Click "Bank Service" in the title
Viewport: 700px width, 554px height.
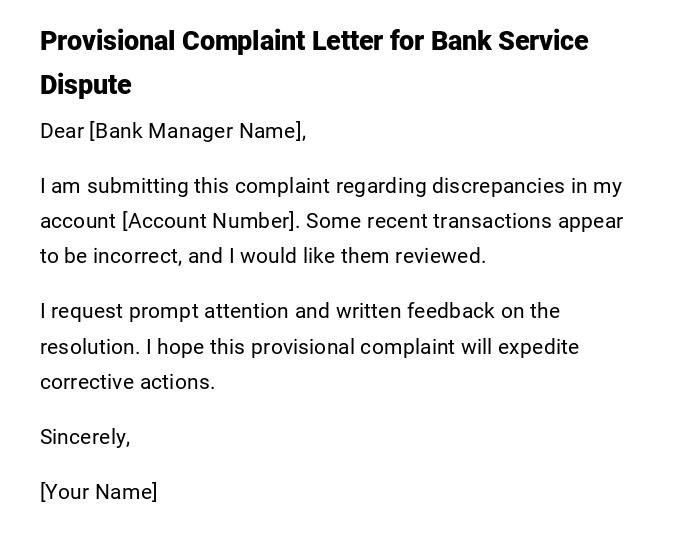(x=510, y=42)
